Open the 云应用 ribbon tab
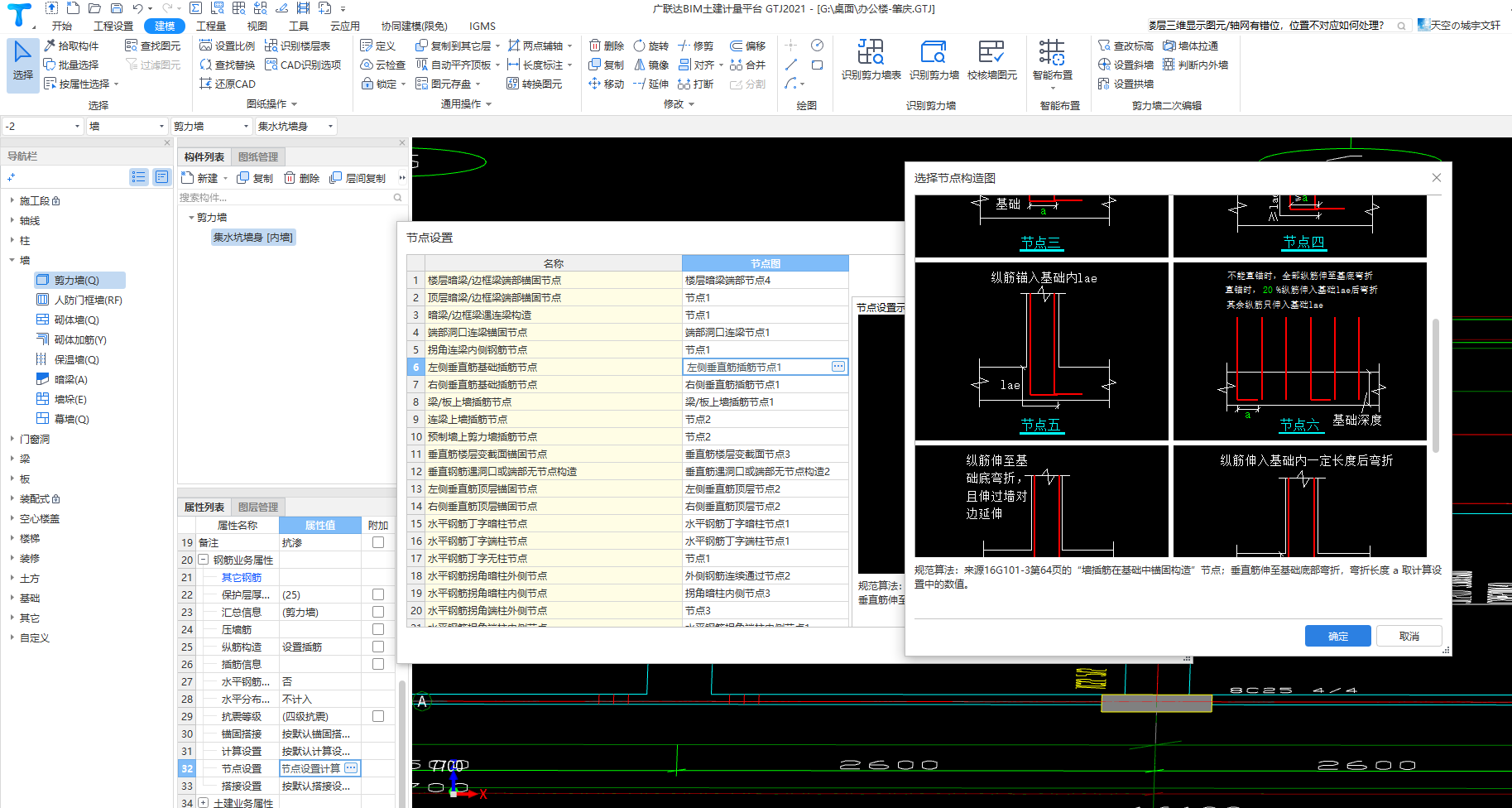This screenshot has width=1512, height=808. tap(344, 26)
